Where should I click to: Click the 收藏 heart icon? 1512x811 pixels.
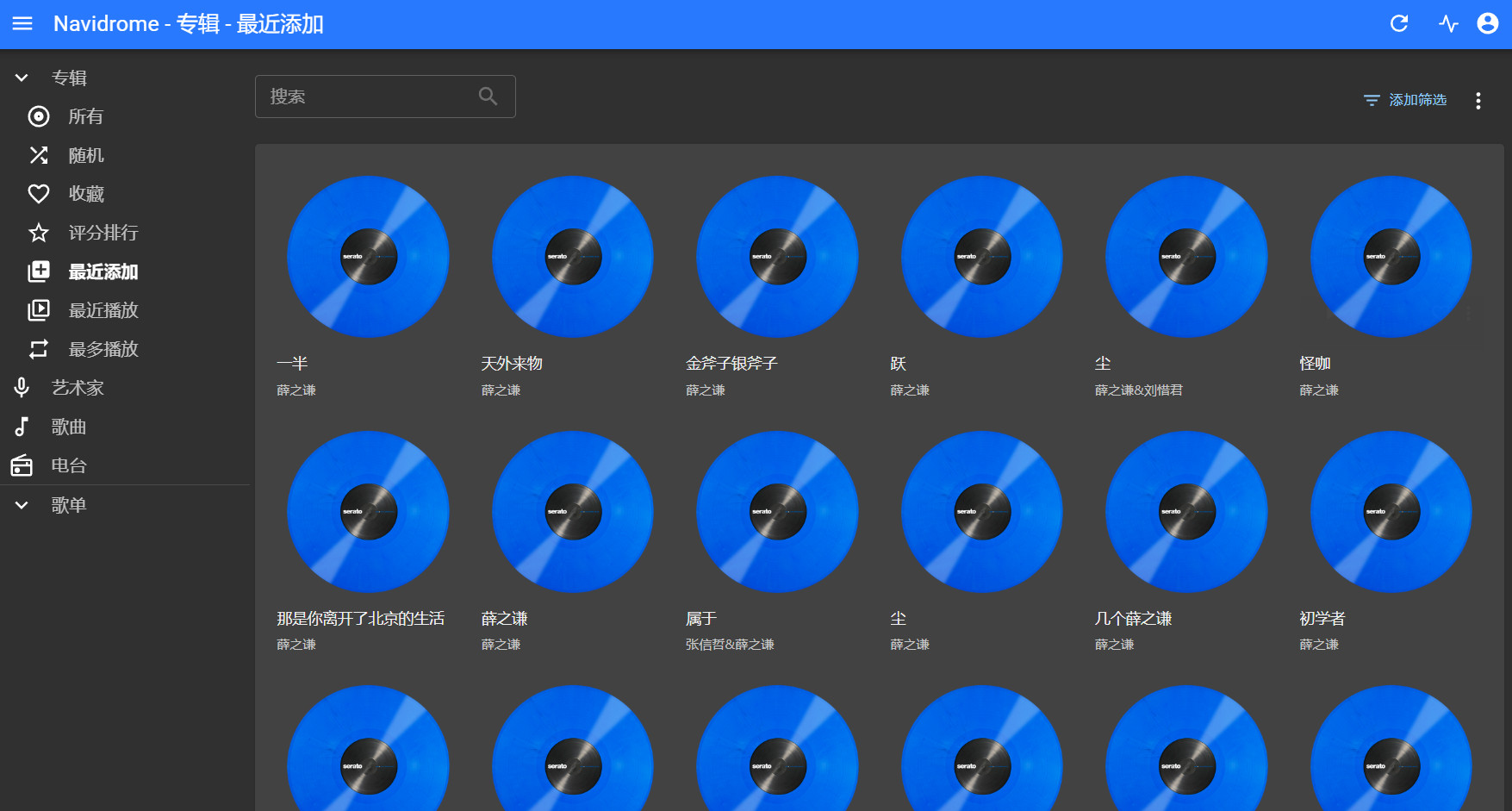39,194
